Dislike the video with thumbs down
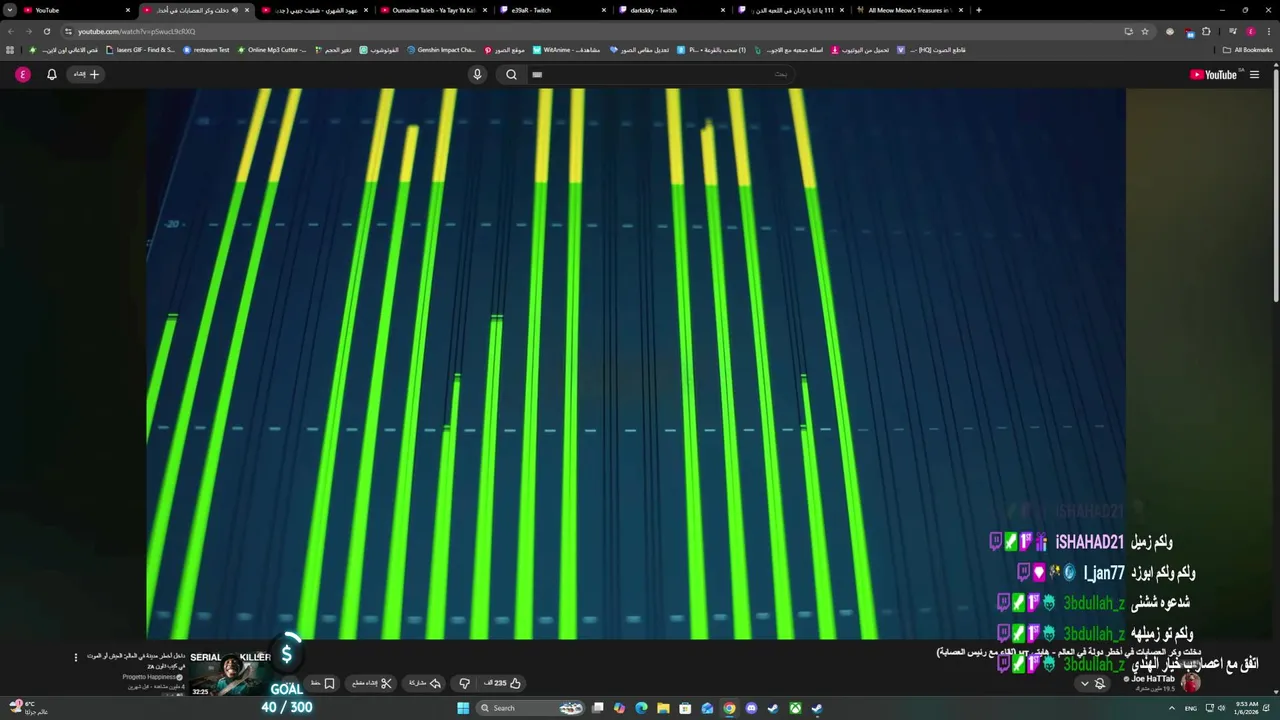This screenshot has width=1280, height=720. tap(464, 683)
